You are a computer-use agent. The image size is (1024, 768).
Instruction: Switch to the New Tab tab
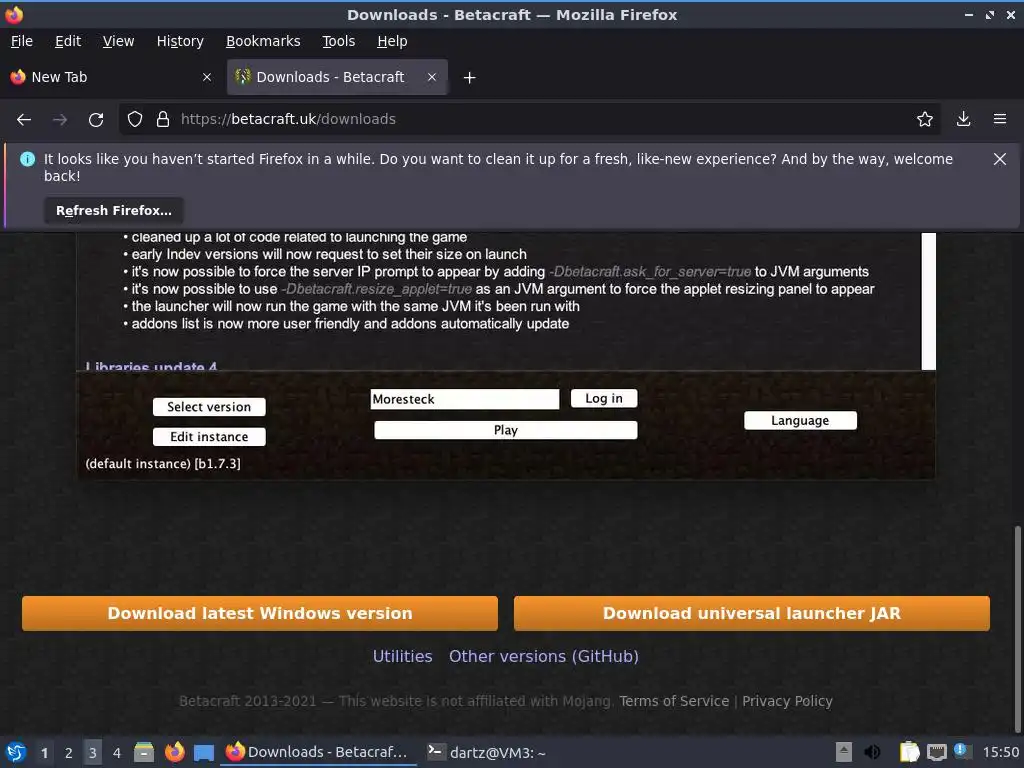click(111, 77)
